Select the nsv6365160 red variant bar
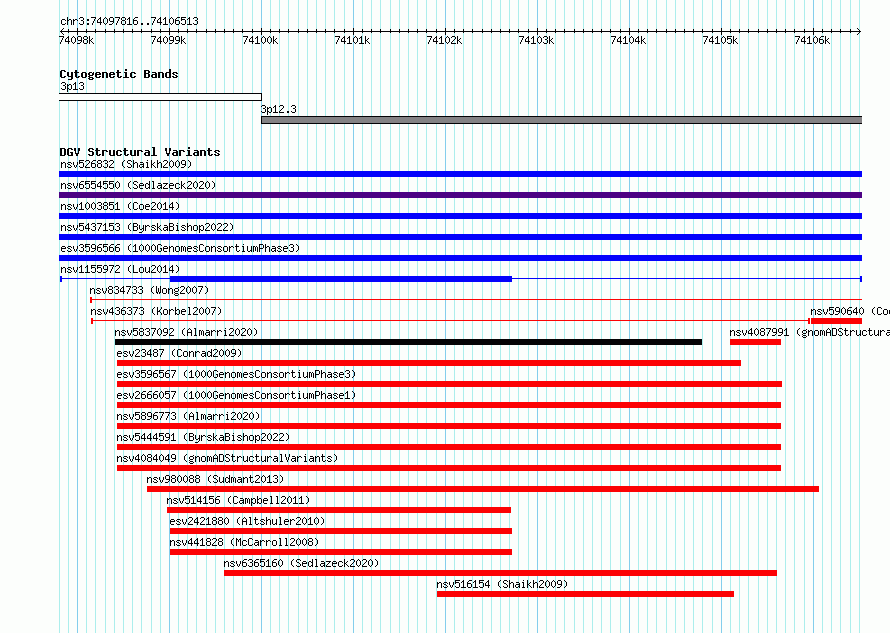The width and height of the screenshot is (890, 633). [x=500, y=573]
